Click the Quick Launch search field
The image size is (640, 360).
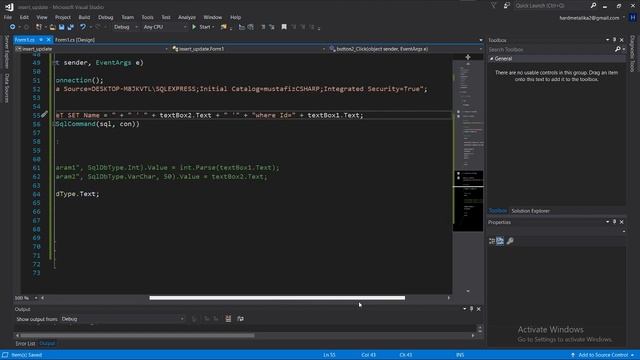click(551, 6)
